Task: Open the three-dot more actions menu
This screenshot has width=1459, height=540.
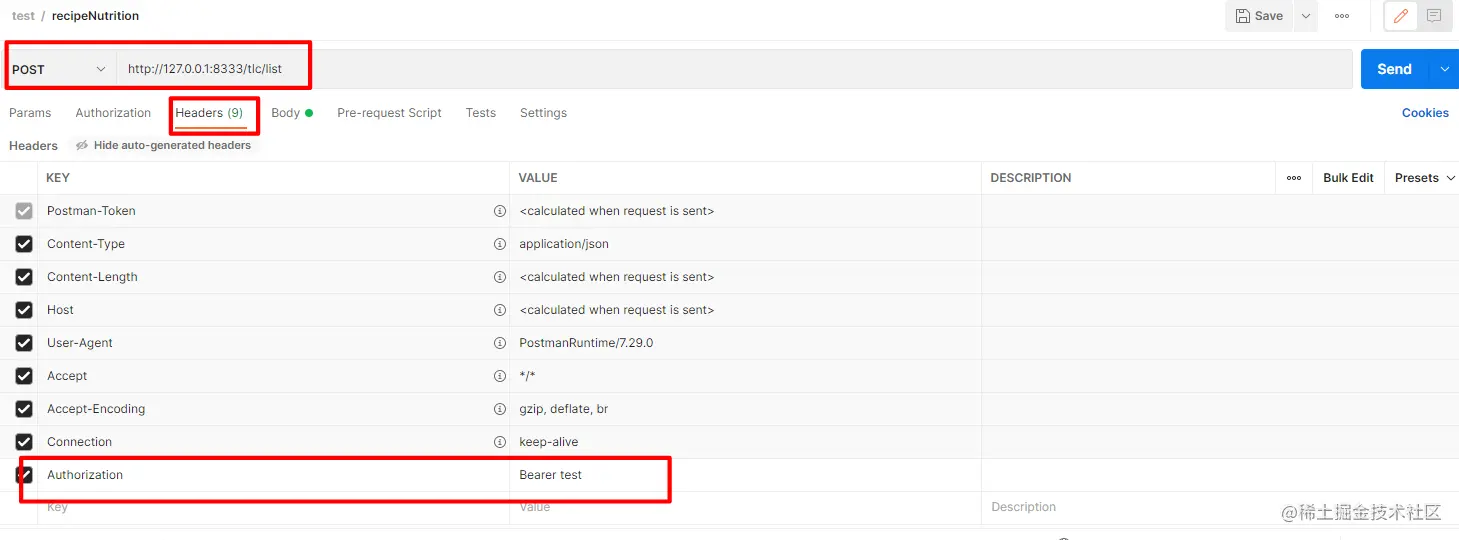Action: pyautogui.click(x=1342, y=16)
